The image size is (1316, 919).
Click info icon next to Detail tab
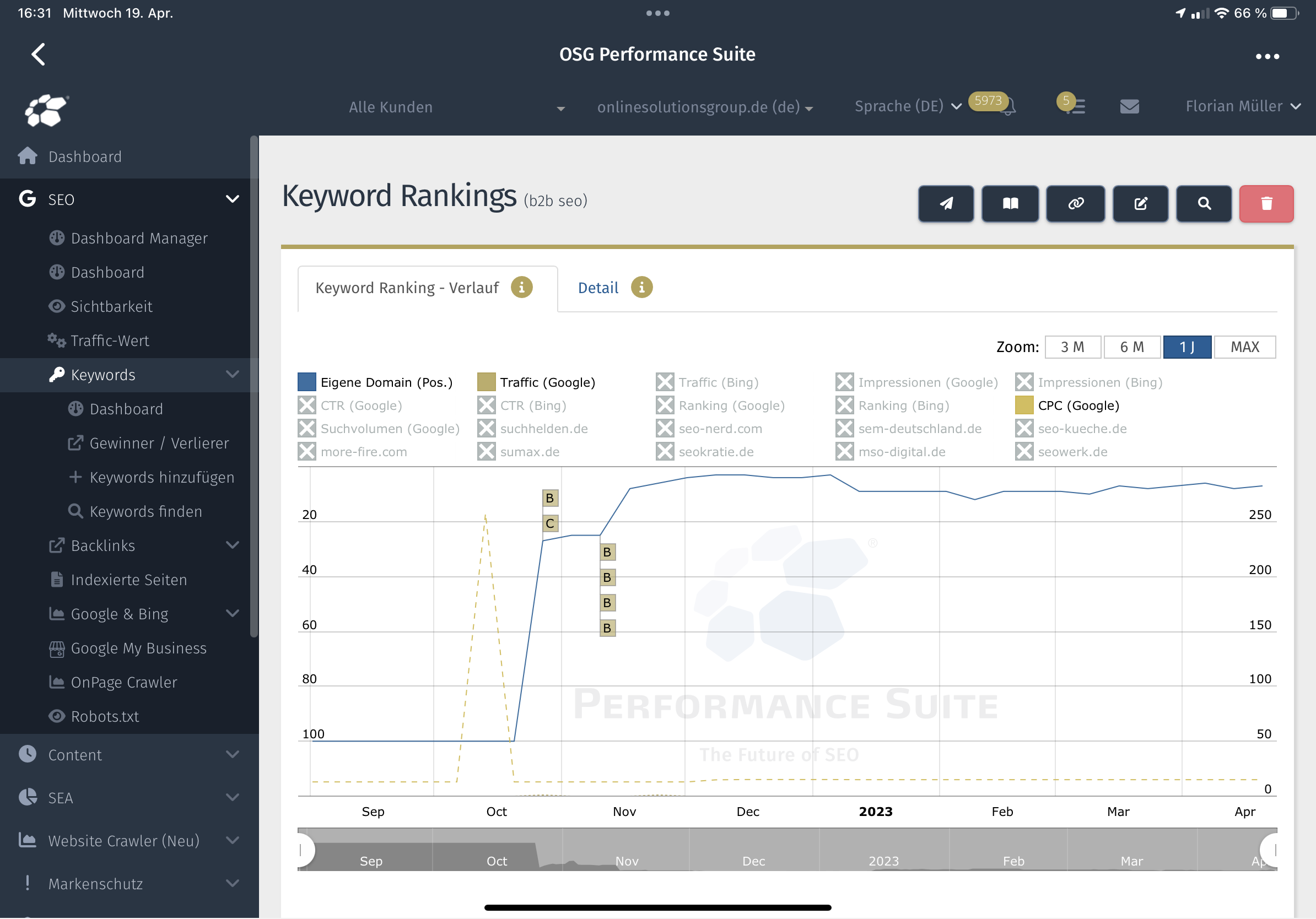tap(641, 288)
